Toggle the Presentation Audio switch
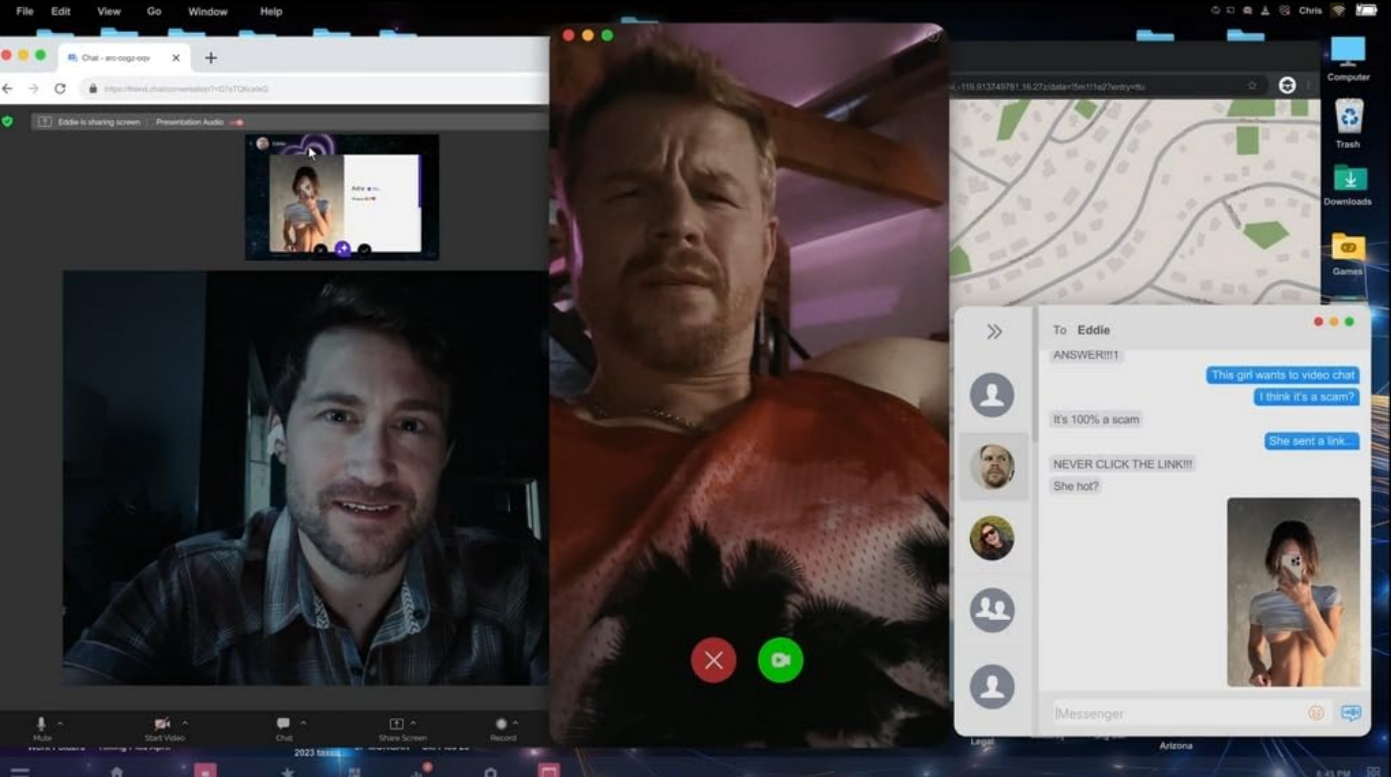 coord(237,122)
